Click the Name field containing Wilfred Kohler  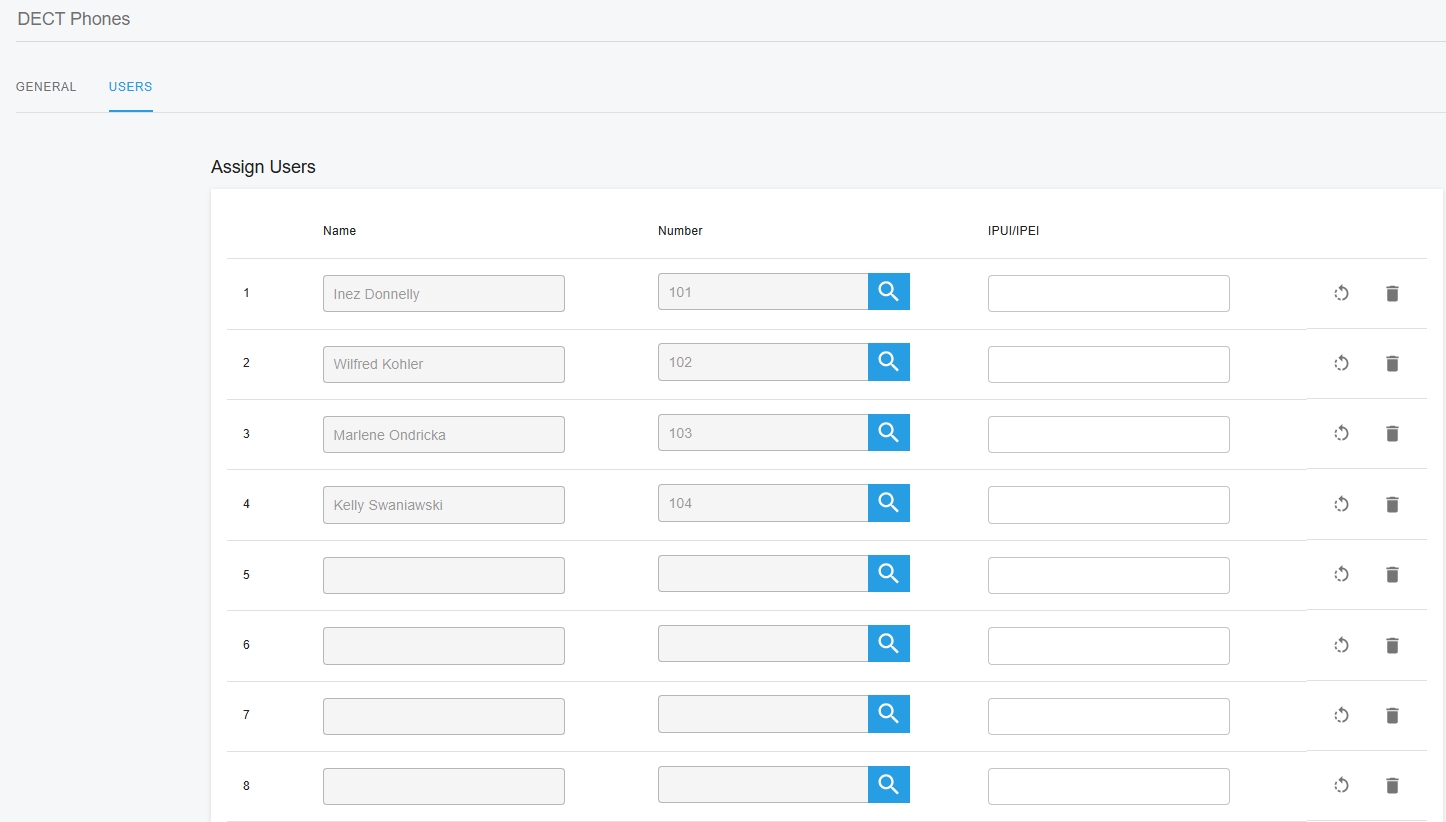pyautogui.click(x=443, y=364)
